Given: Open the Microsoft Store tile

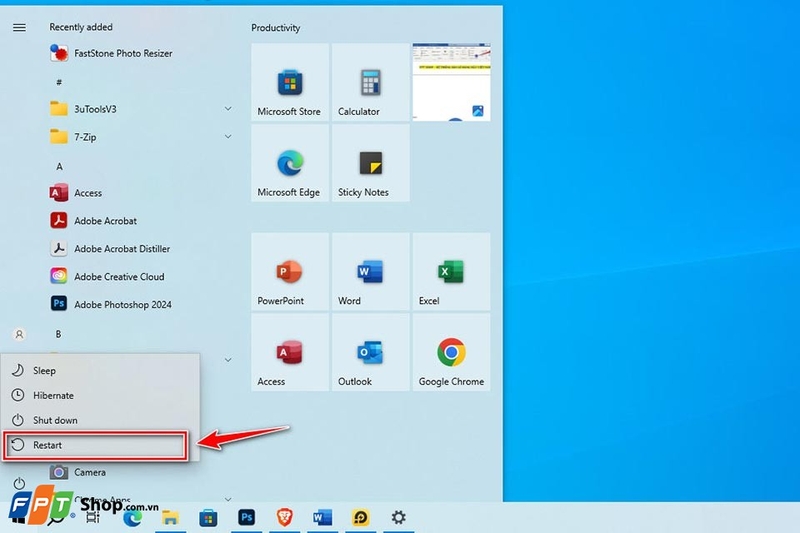Looking at the screenshot, I should 290,82.
